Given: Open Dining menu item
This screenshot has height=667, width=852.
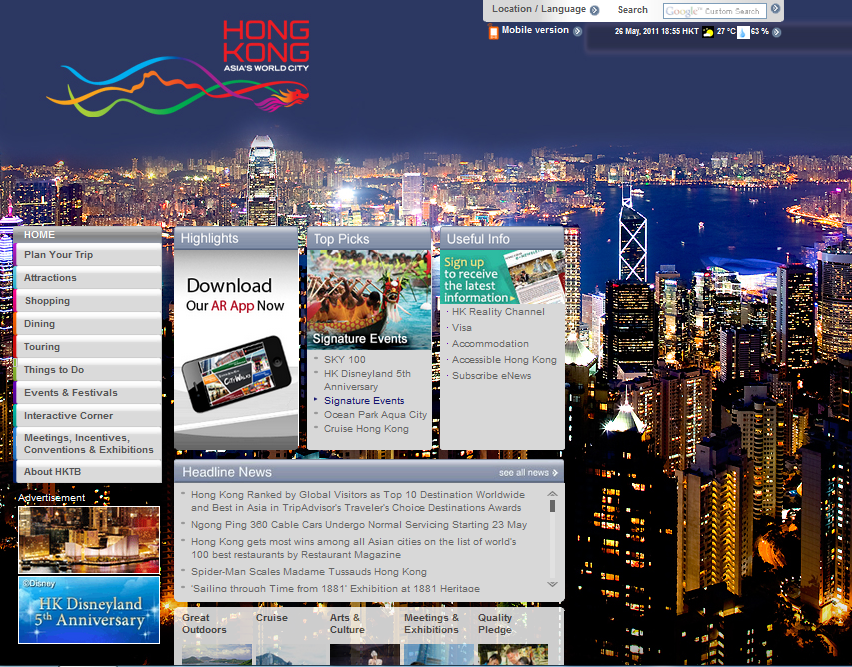Looking at the screenshot, I should [x=87, y=324].
